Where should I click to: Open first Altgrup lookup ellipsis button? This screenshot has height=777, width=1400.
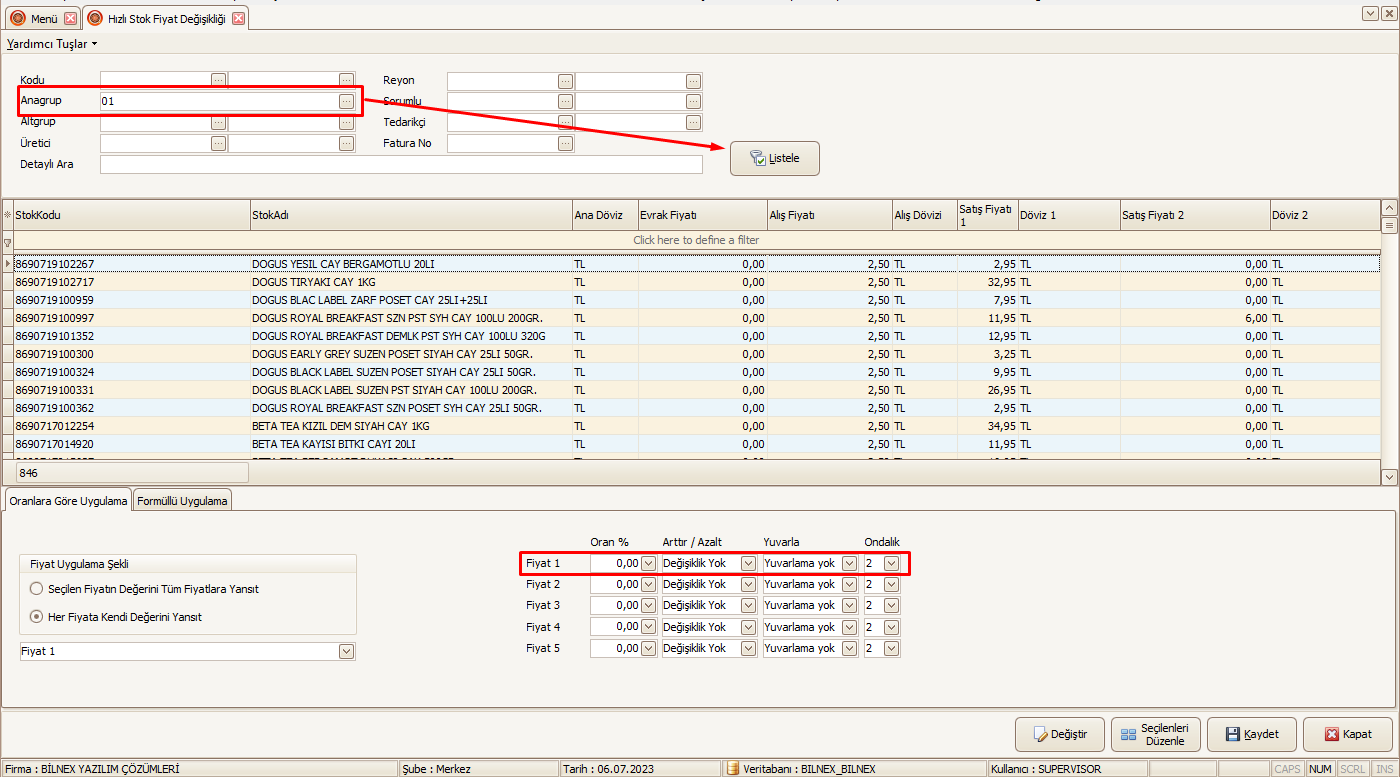pyautogui.click(x=218, y=122)
